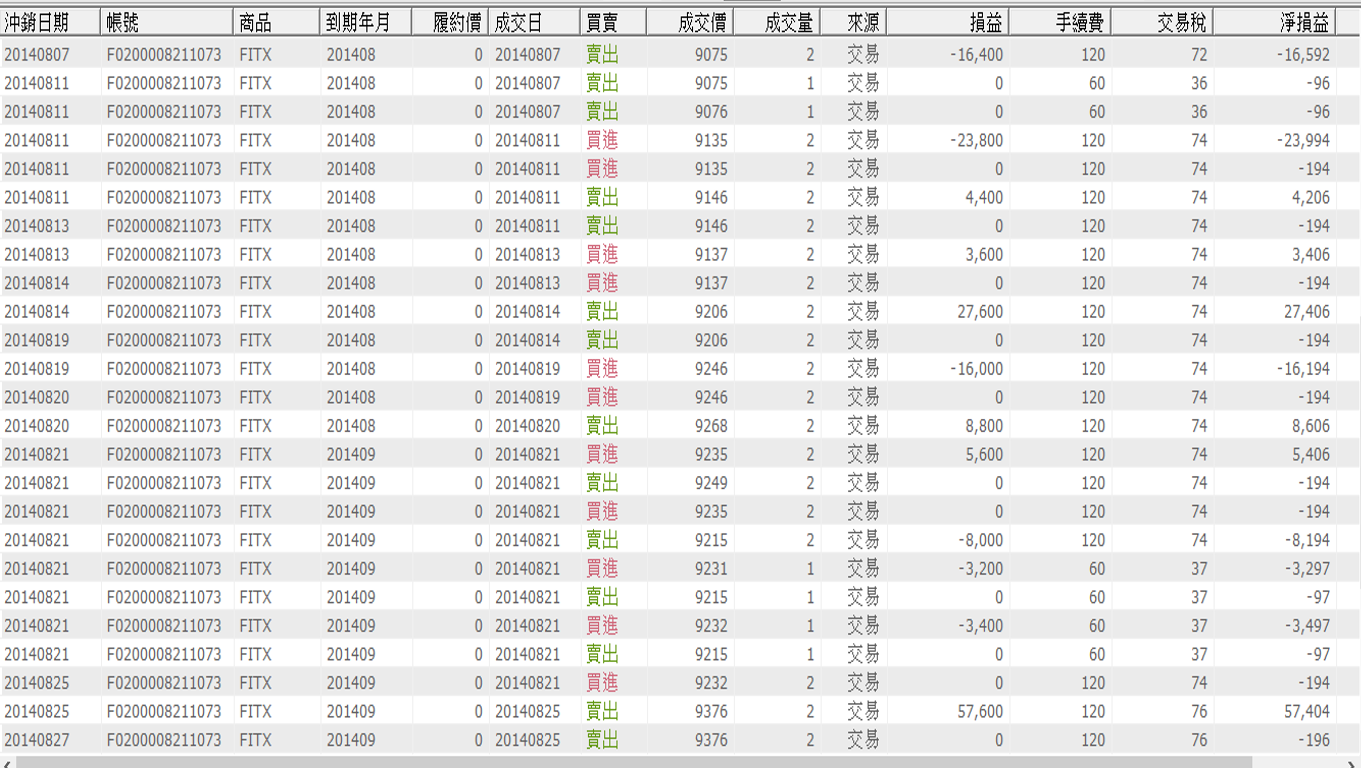Viewport: 1361px width, 768px height.
Task: Select the net profit cell 8,606
Action: click(1311, 426)
